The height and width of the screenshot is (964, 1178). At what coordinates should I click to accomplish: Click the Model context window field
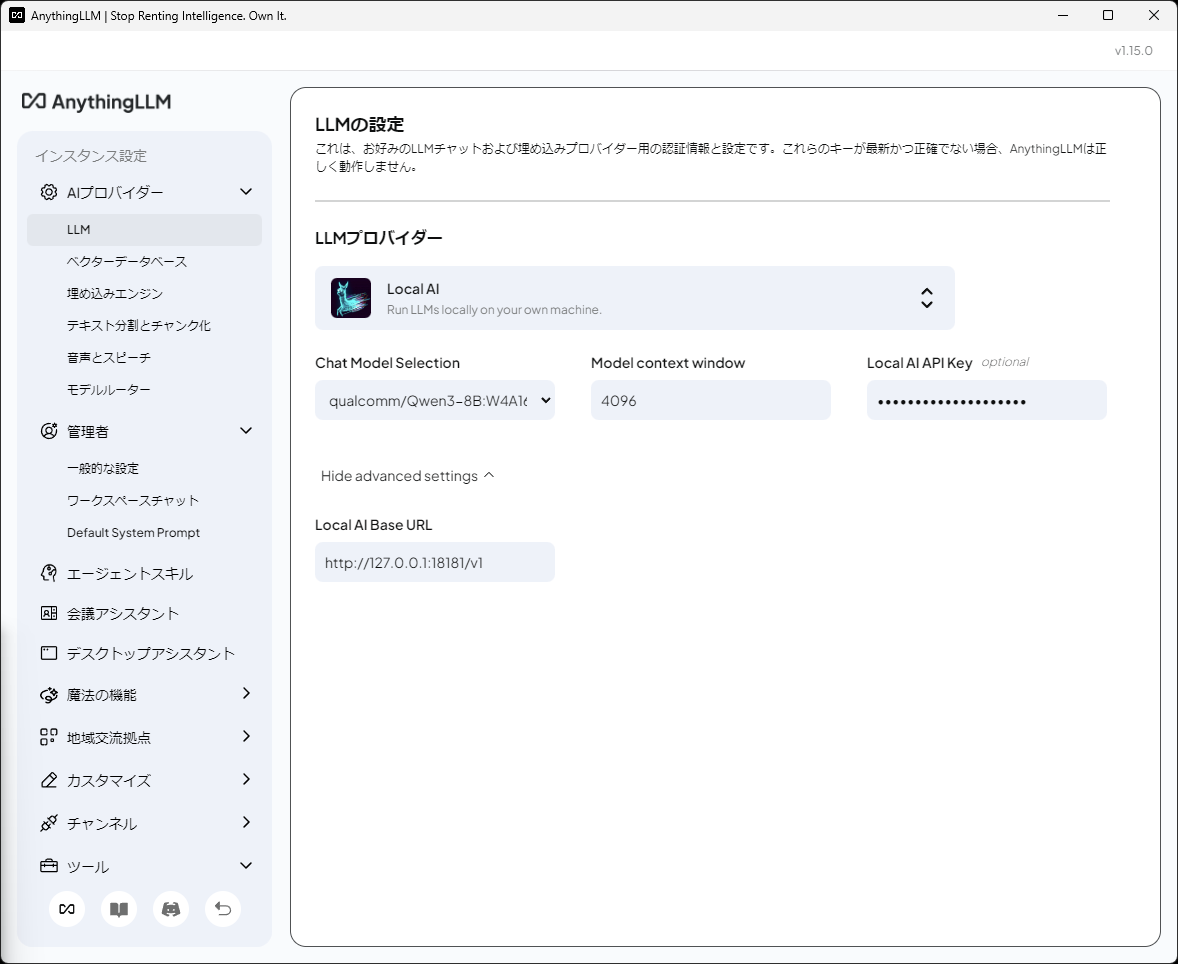[x=710, y=400]
